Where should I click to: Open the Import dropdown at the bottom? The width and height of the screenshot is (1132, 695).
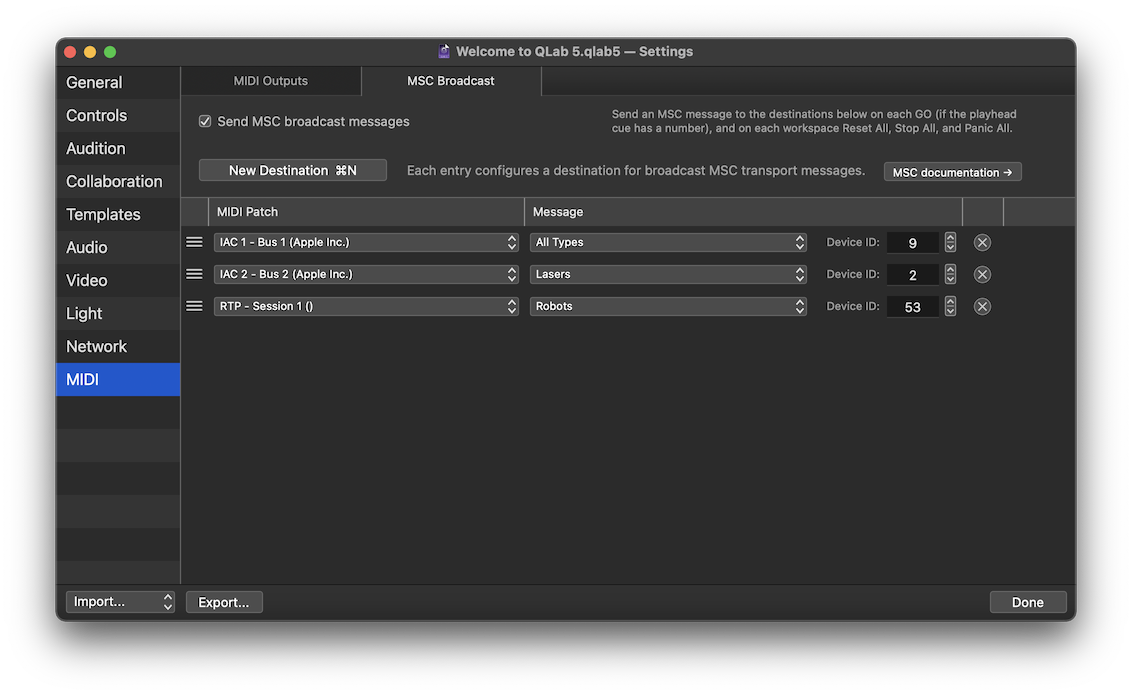click(x=120, y=601)
